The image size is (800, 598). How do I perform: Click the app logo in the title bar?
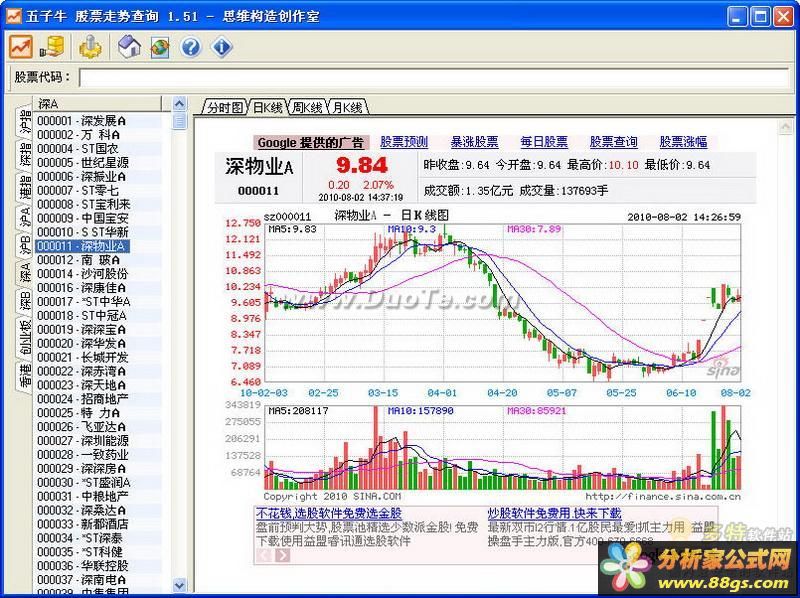[12, 16]
